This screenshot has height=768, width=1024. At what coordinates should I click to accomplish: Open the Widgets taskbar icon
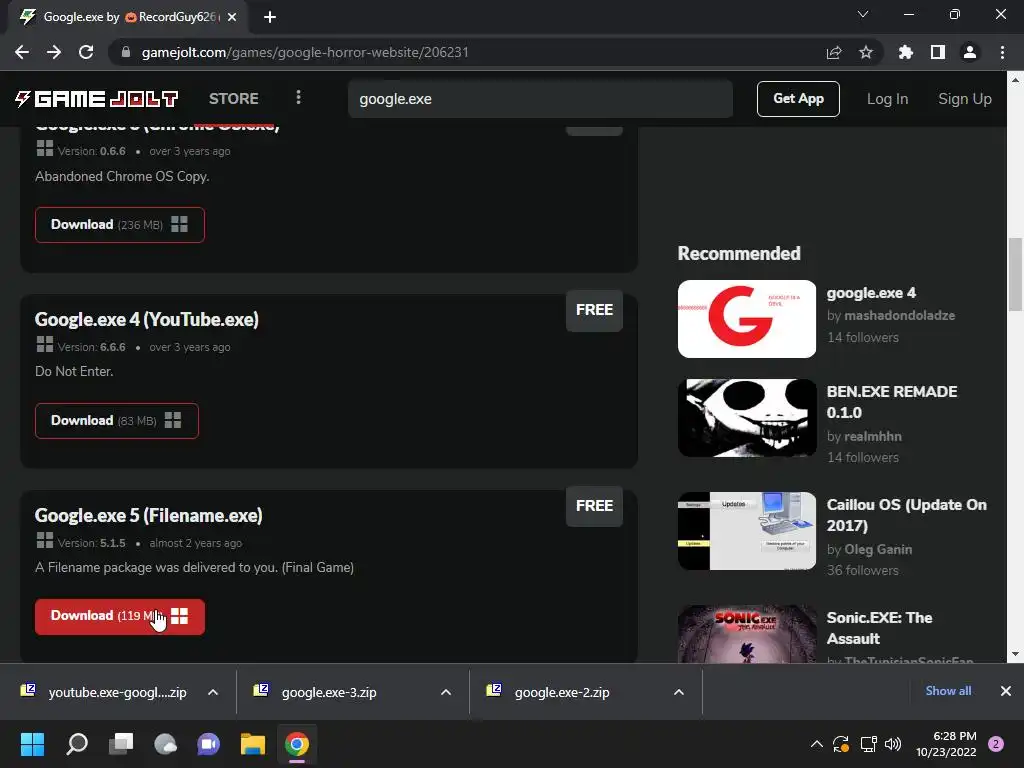pyautogui.click(x=165, y=744)
